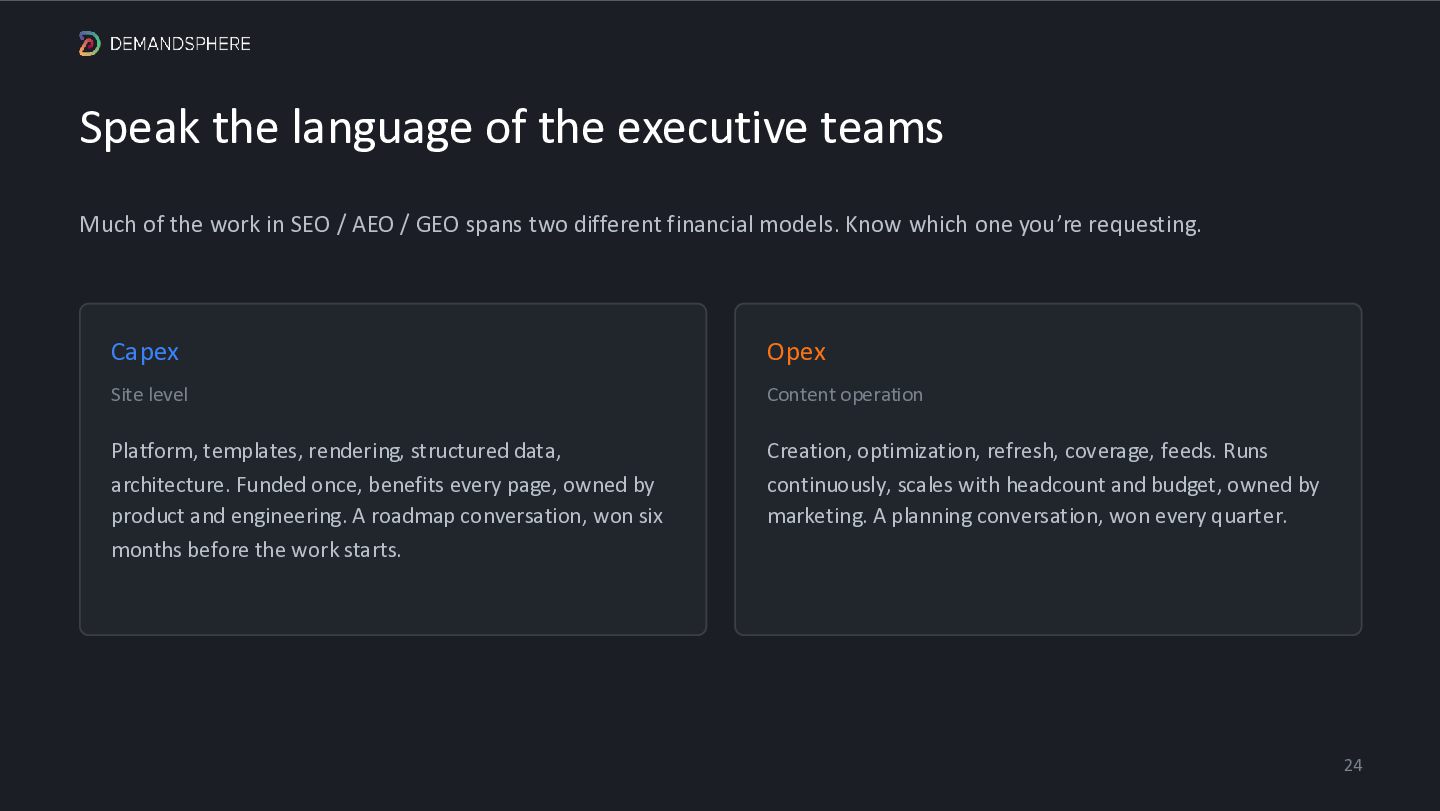The height and width of the screenshot is (811, 1440).
Task: Click 'months before the work starts' line
Action: pyautogui.click(x=256, y=550)
